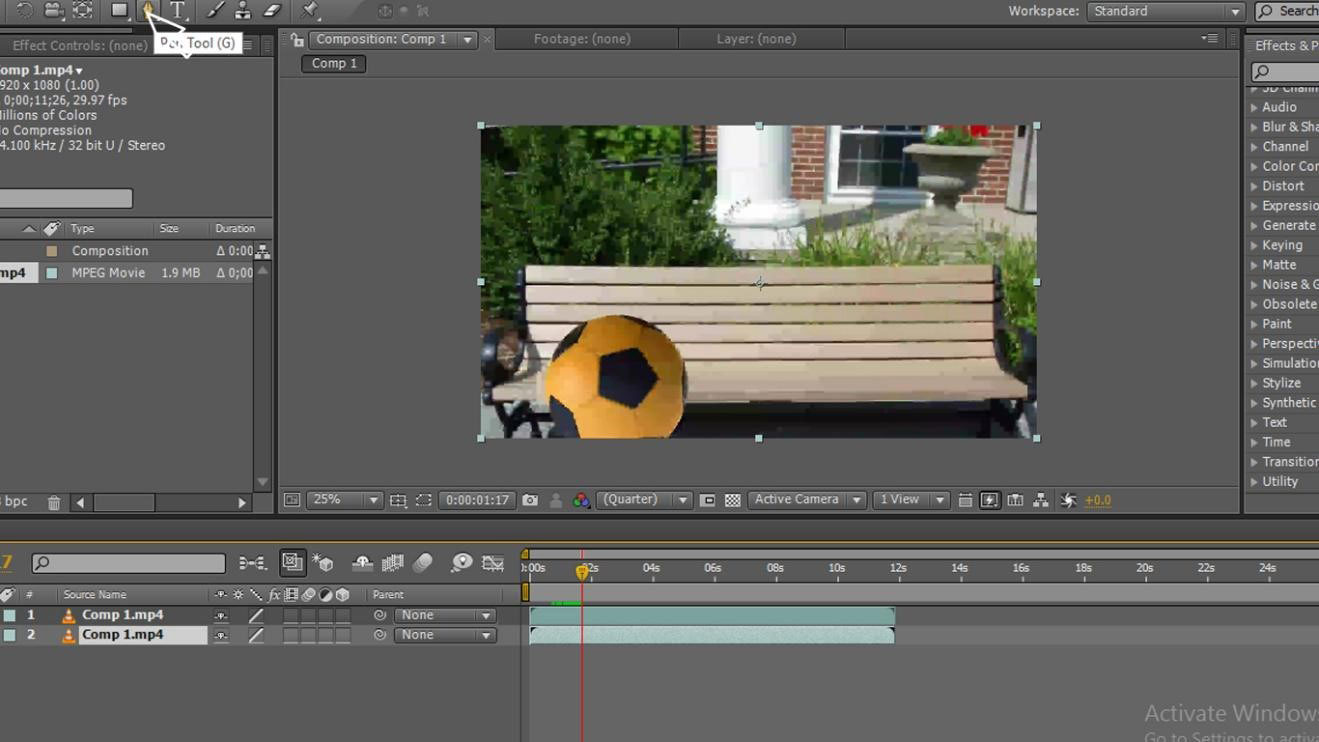Viewport: 1319px width, 742px height.
Task: Take a snapshot with the camera icon
Action: (x=530, y=500)
